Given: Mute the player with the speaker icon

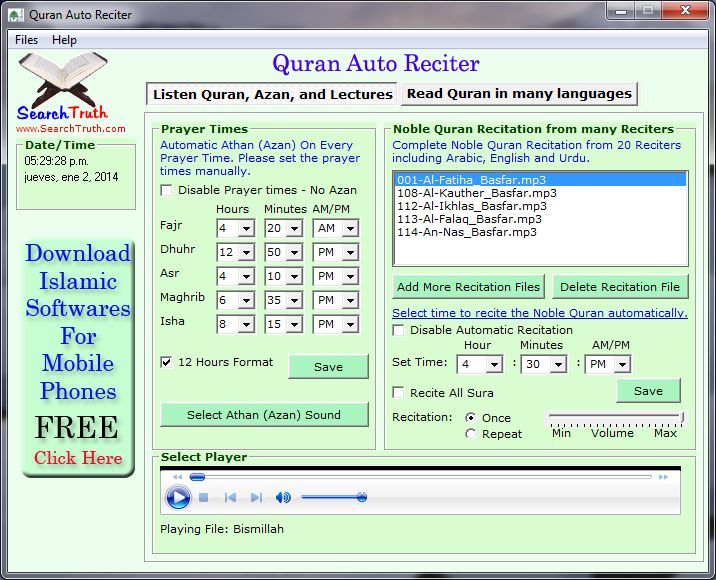Looking at the screenshot, I should (283, 497).
